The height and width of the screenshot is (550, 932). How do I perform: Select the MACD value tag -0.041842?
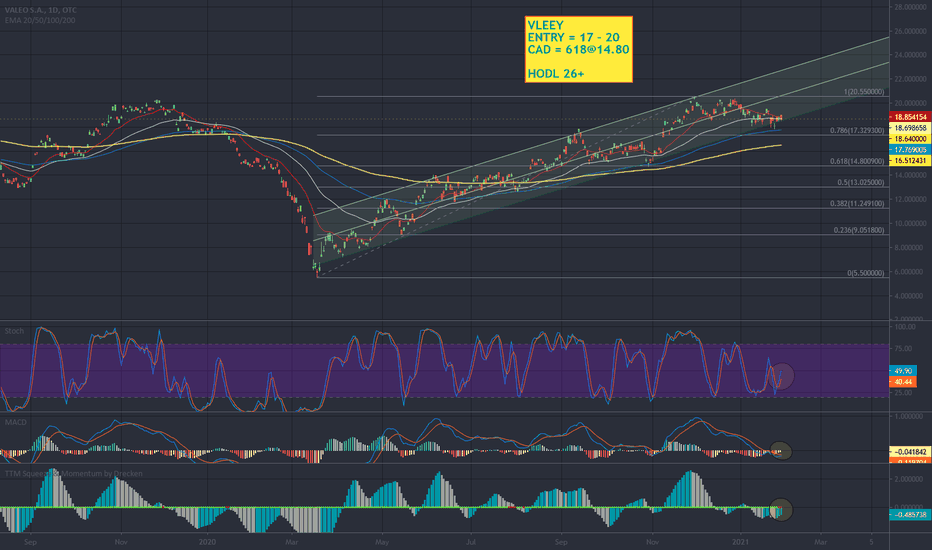click(909, 452)
